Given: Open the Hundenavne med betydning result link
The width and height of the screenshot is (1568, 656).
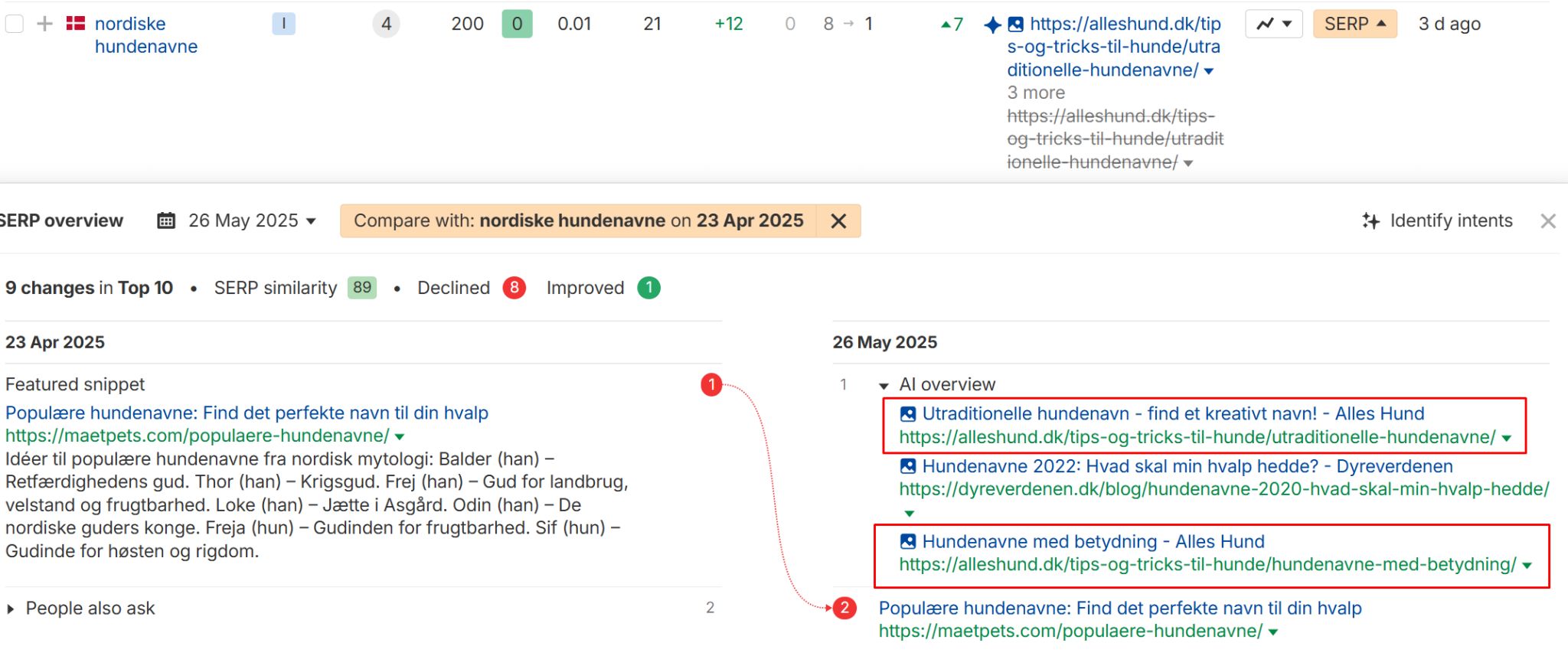Looking at the screenshot, I should point(1093,541).
